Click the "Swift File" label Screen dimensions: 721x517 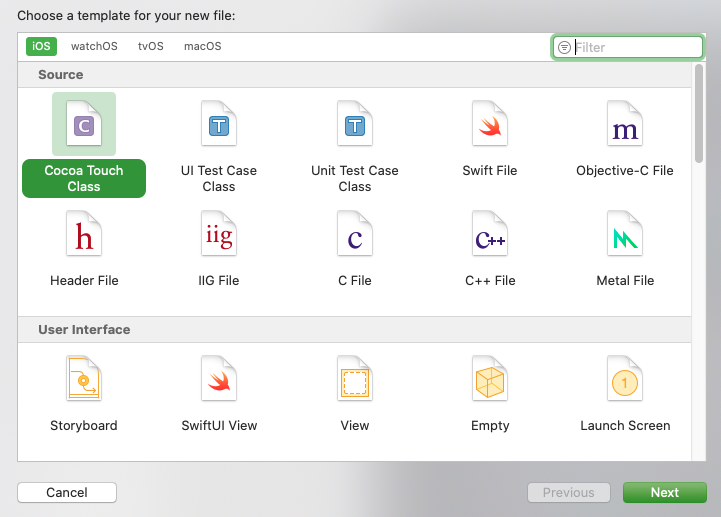click(490, 171)
